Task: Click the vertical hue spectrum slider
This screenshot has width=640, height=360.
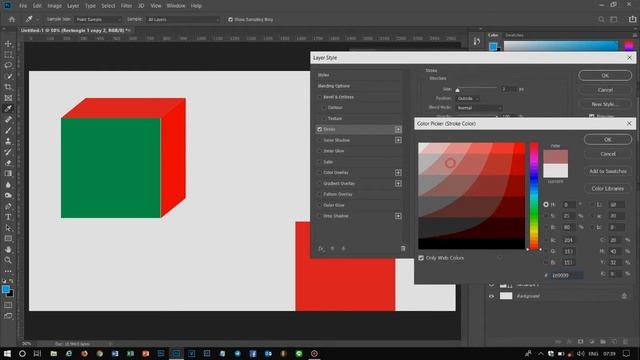Action: coord(534,196)
